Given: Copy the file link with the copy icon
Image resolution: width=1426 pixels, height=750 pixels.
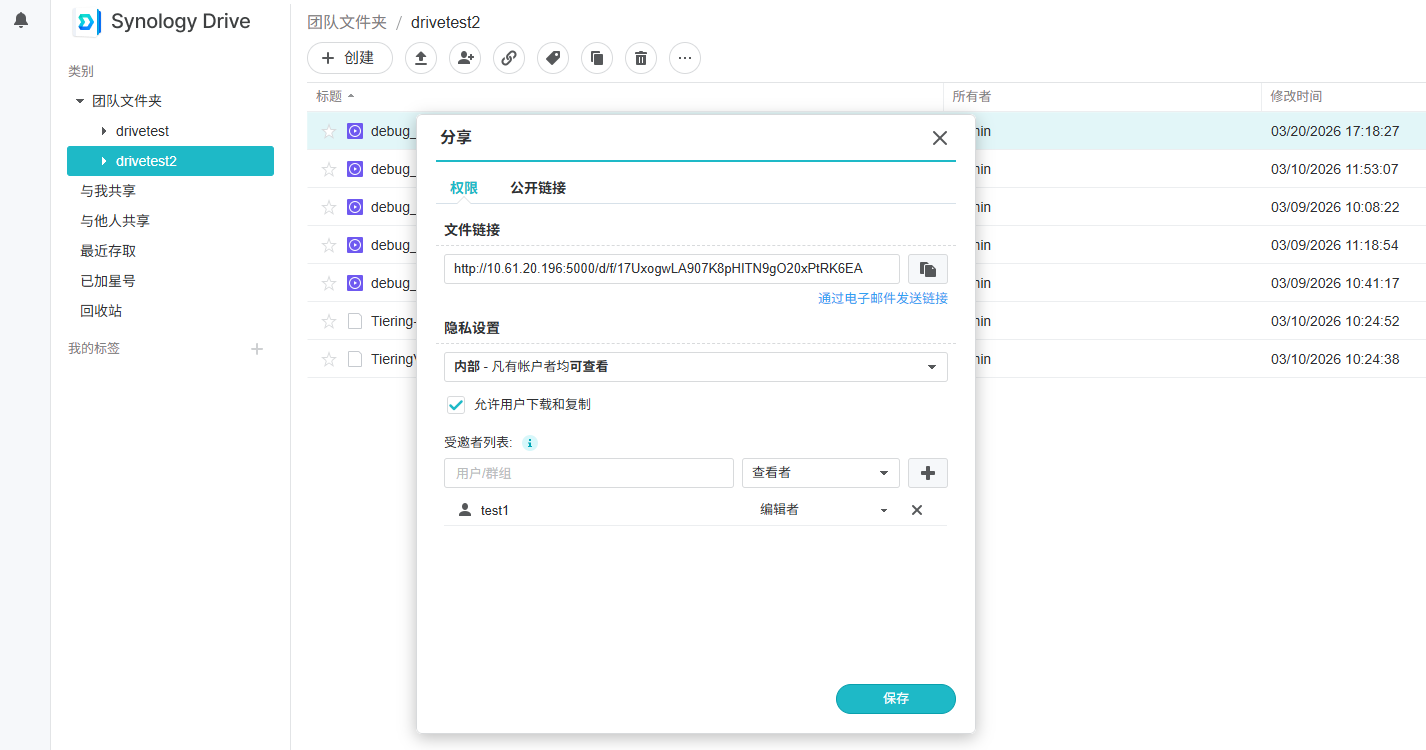Looking at the screenshot, I should [927, 269].
